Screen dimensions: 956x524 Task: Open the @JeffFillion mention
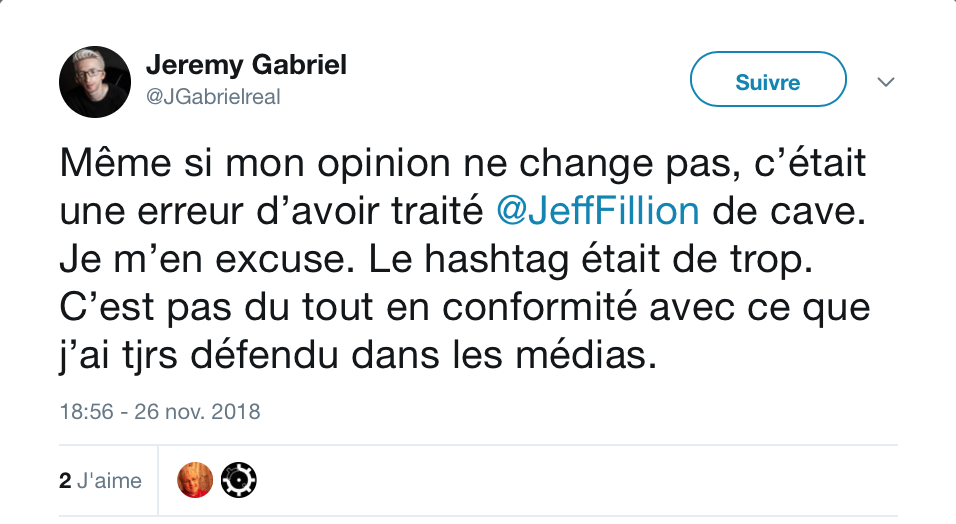point(598,212)
